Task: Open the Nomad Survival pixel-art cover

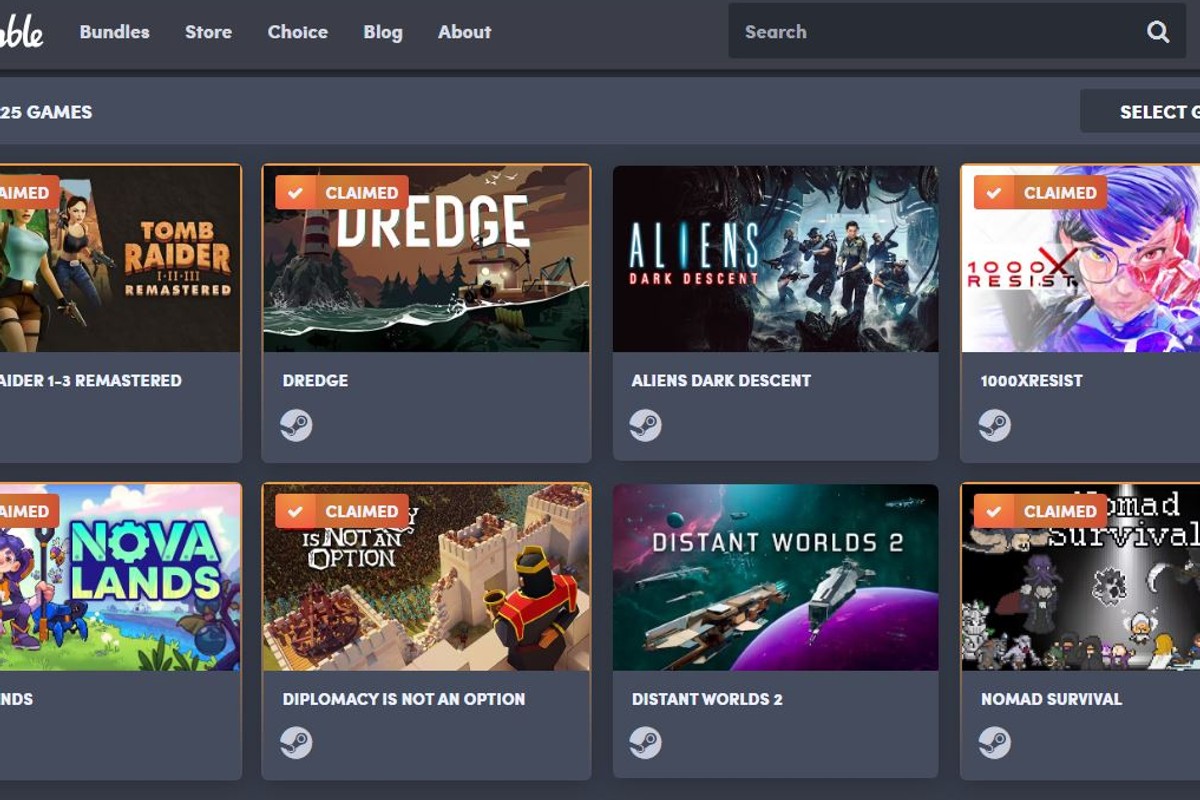Action: [1081, 578]
